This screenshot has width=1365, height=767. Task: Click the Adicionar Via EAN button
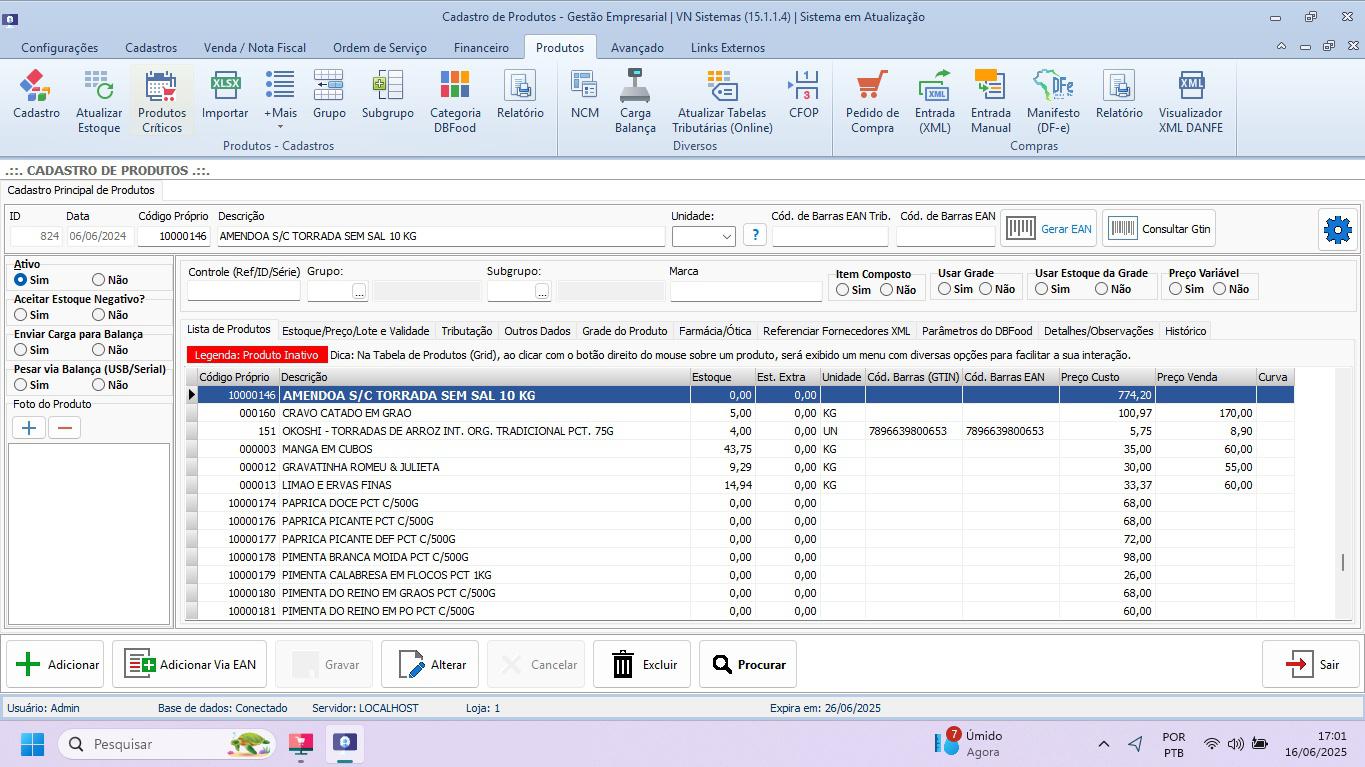pos(189,665)
